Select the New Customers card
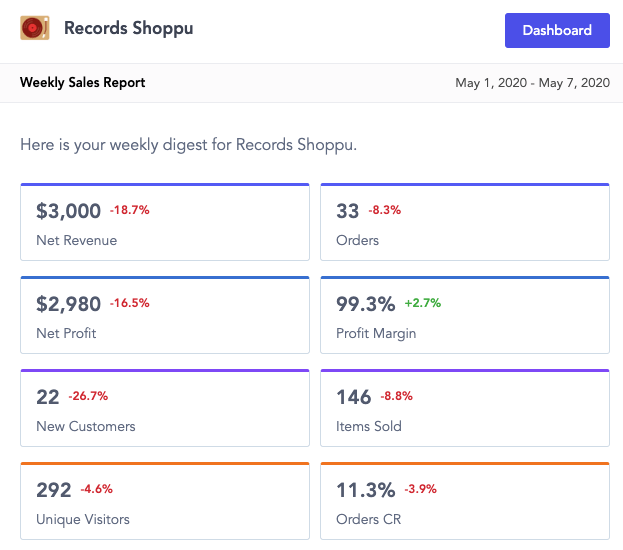623x550 pixels. 165,408
